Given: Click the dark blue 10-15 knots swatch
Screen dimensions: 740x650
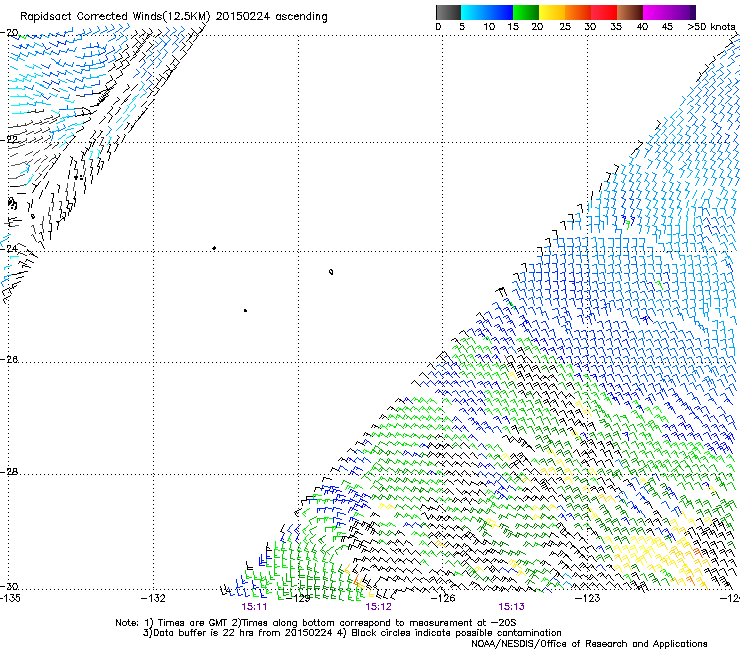Looking at the screenshot, I should 500,12.
